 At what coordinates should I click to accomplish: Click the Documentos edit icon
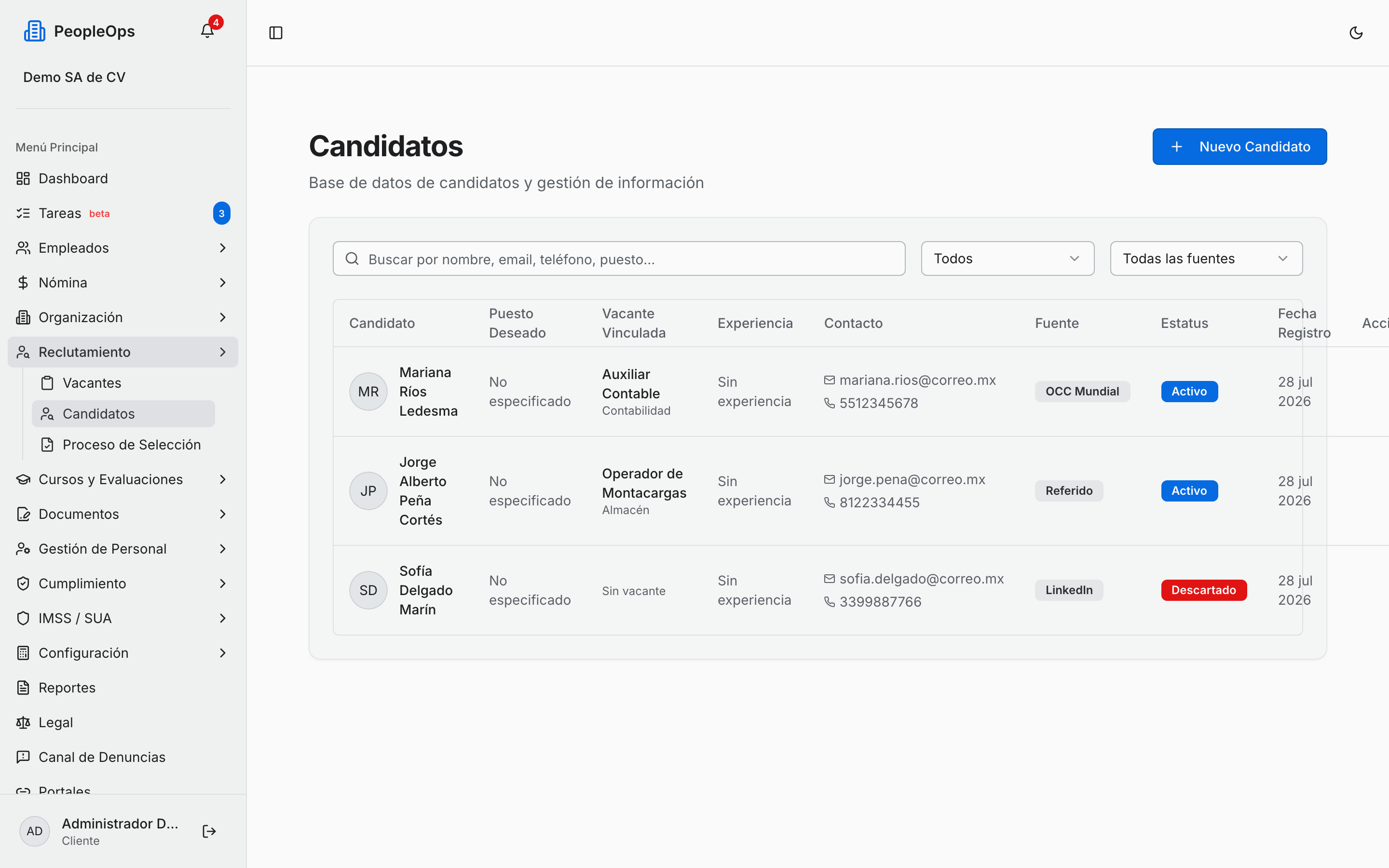tap(23, 515)
